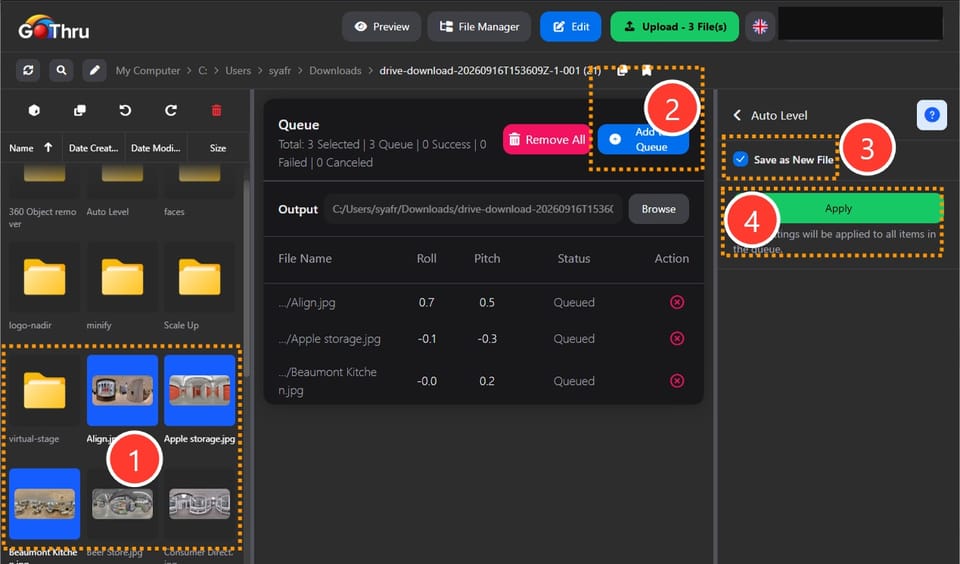Refresh the folder with the reload icon
This screenshot has height=564, width=960.
click(x=28, y=70)
